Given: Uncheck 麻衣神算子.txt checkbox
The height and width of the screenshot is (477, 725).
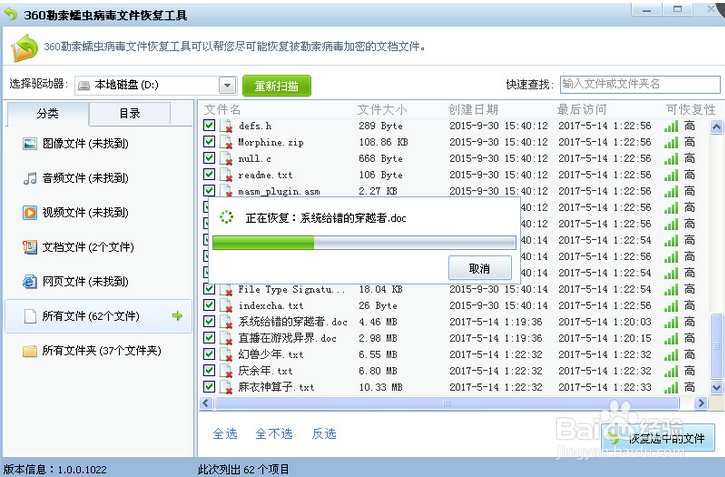Looking at the screenshot, I should pyautogui.click(x=209, y=386).
